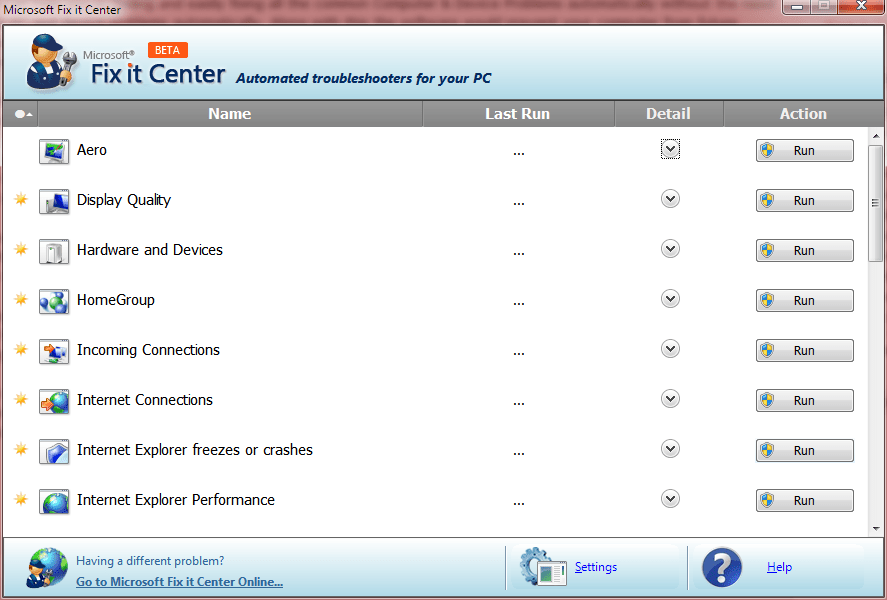Viewport: 887px width, 600px height.
Task: Click the Hardware and Devices icon
Action: pos(54,251)
